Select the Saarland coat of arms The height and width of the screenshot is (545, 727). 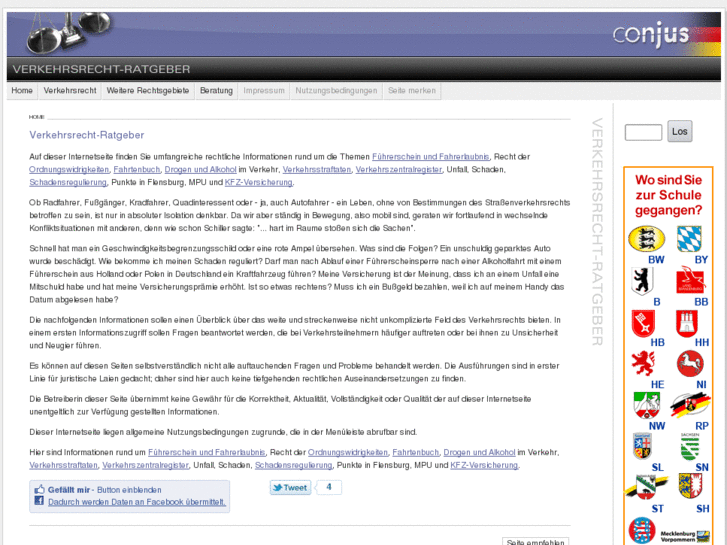click(x=643, y=446)
